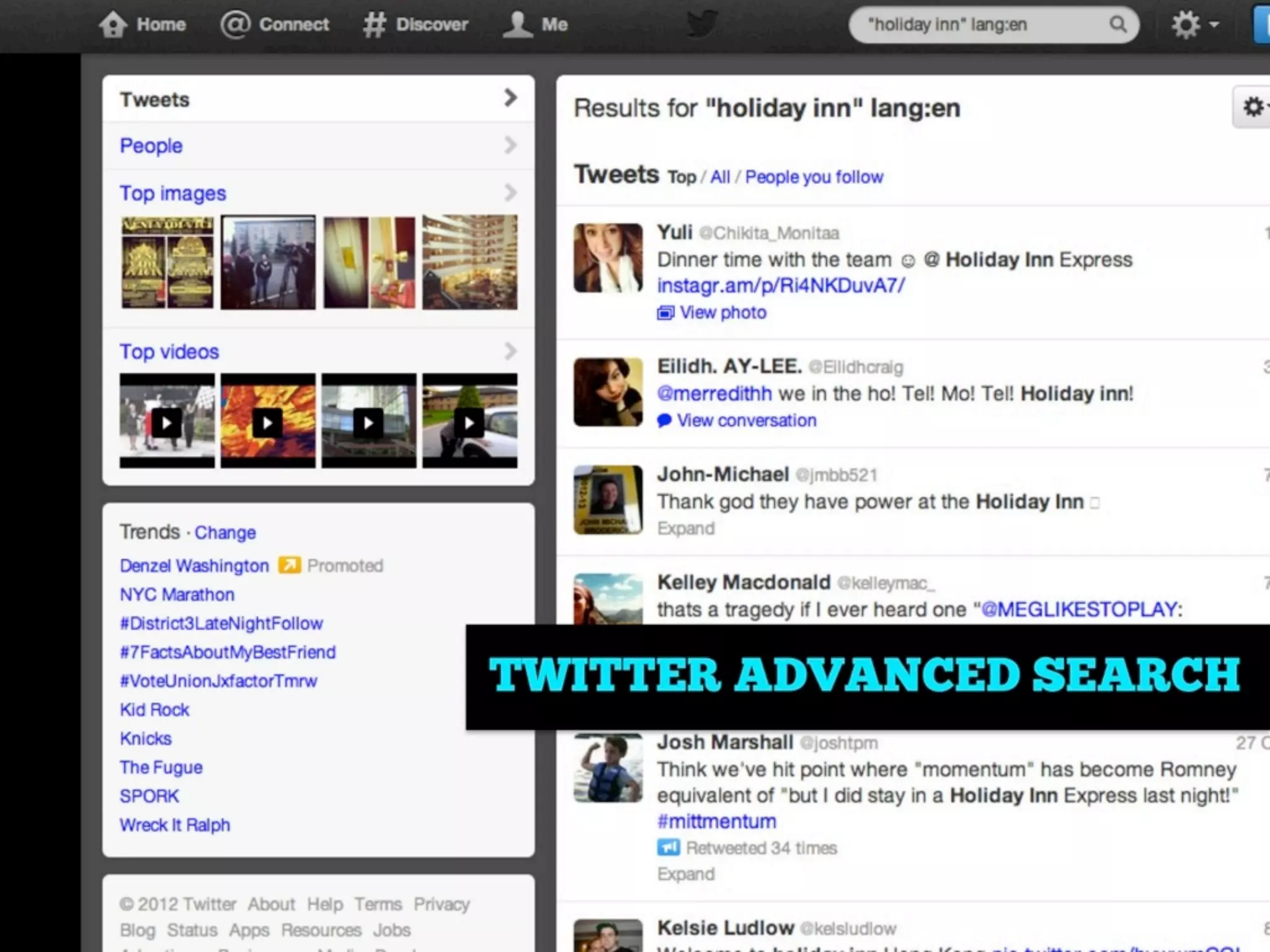Screen dimensions: 1270x952
Task: Open View photo on Yuli's tweet
Action: tap(722, 312)
